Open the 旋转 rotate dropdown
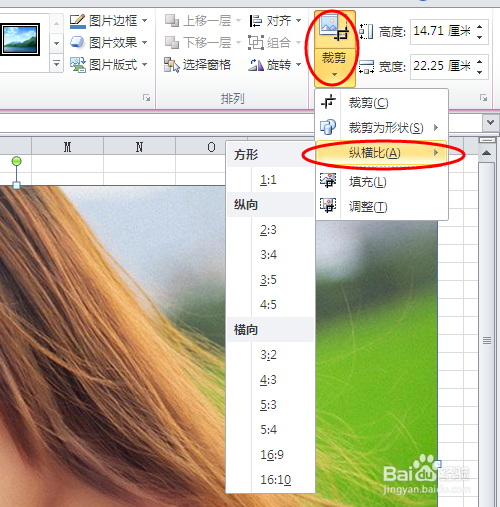The height and width of the screenshot is (507, 500). tap(275, 64)
